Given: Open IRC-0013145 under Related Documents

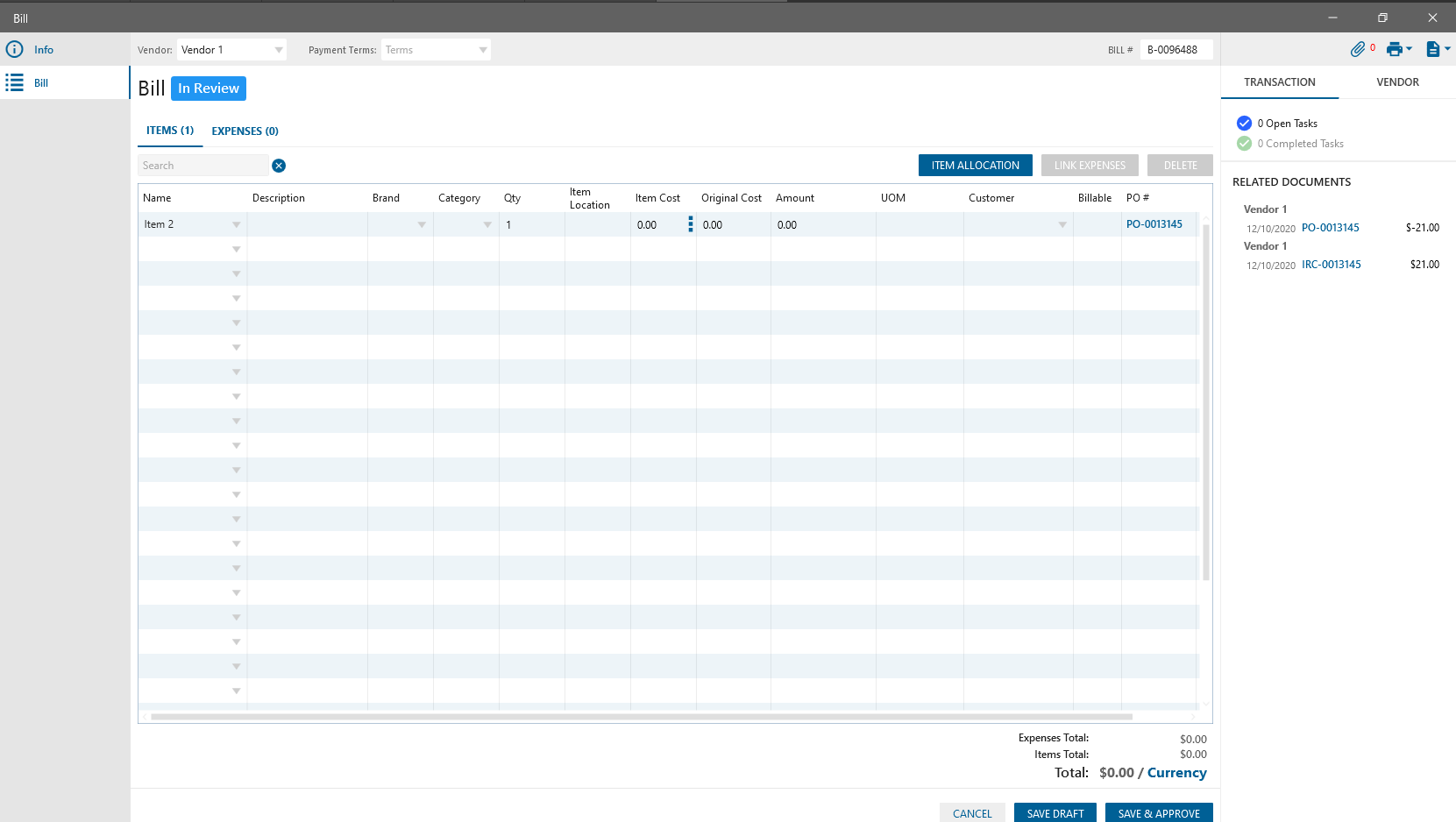Looking at the screenshot, I should click(1332, 265).
